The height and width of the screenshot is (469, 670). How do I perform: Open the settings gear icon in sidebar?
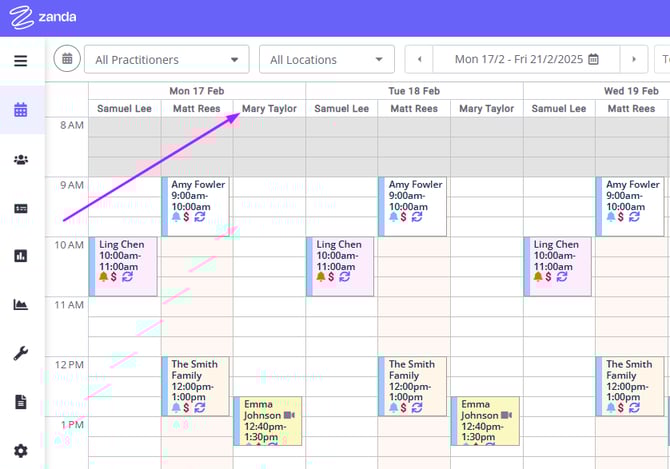20,451
